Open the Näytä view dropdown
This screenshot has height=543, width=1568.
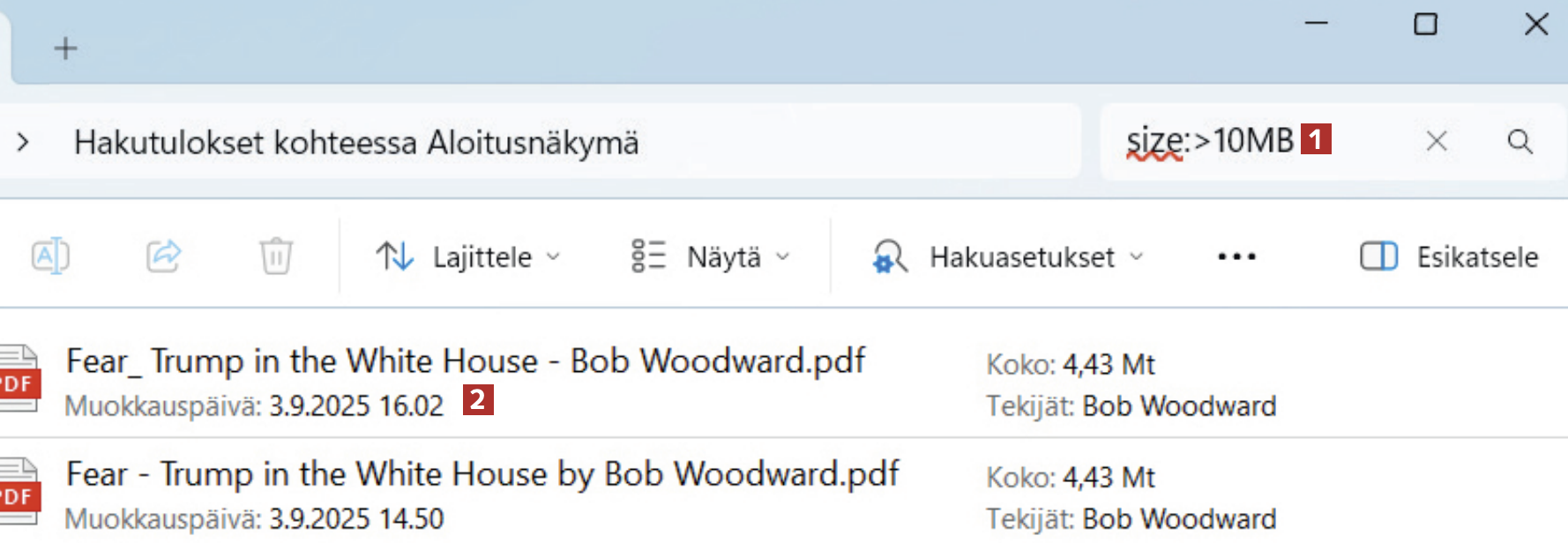[711, 257]
